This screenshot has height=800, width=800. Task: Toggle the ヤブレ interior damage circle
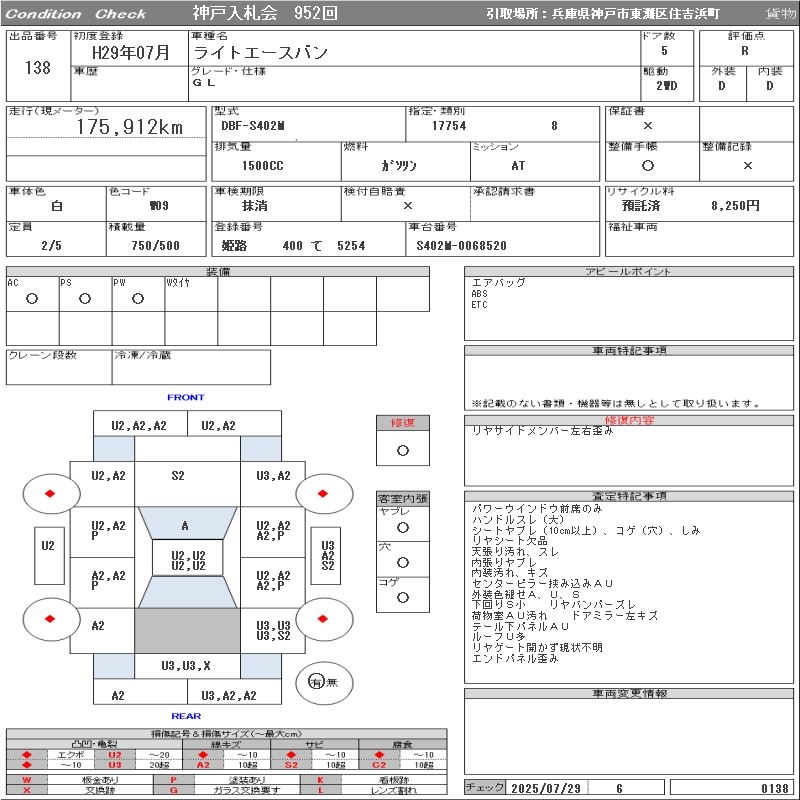pyautogui.click(x=403, y=527)
